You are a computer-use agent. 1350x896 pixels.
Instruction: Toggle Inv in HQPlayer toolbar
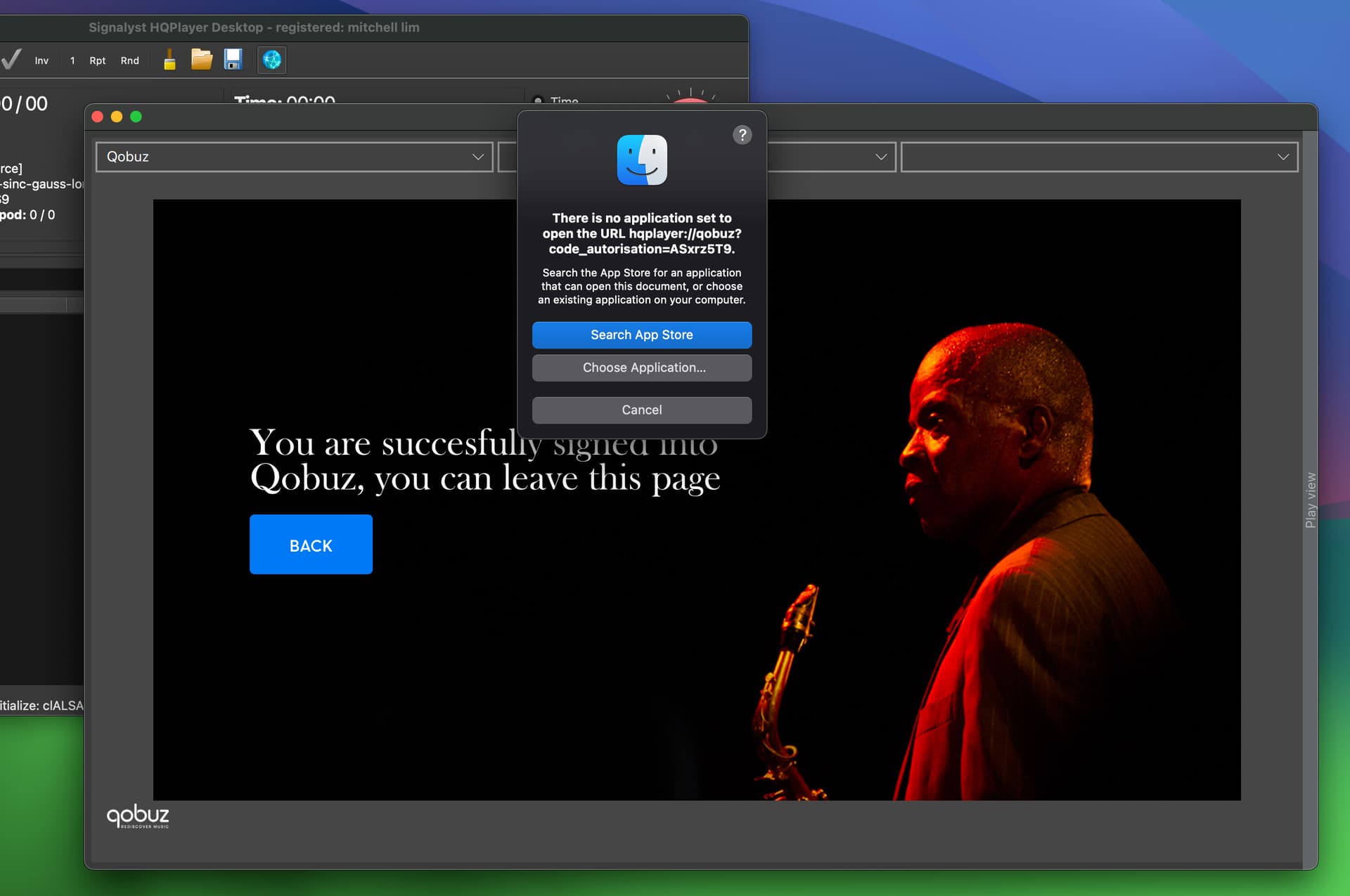pos(41,60)
